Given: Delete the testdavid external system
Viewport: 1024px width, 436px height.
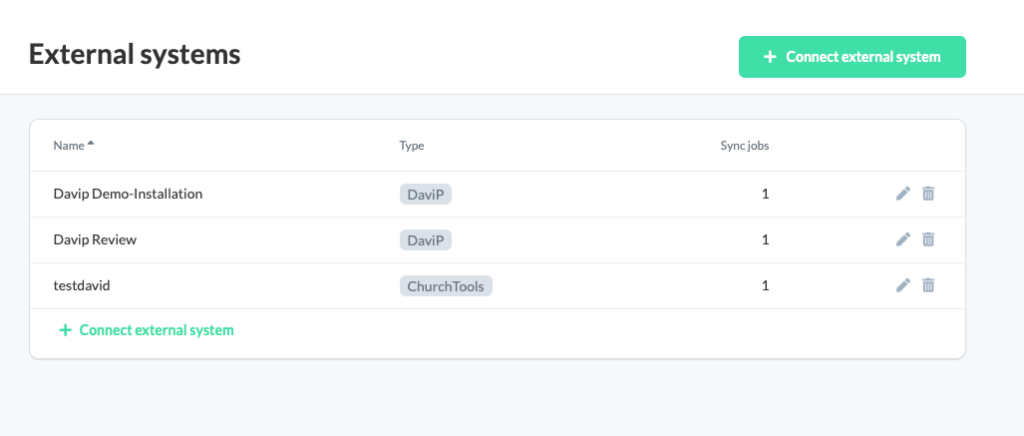Looking at the screenshot, I should (x=928, y=285).
